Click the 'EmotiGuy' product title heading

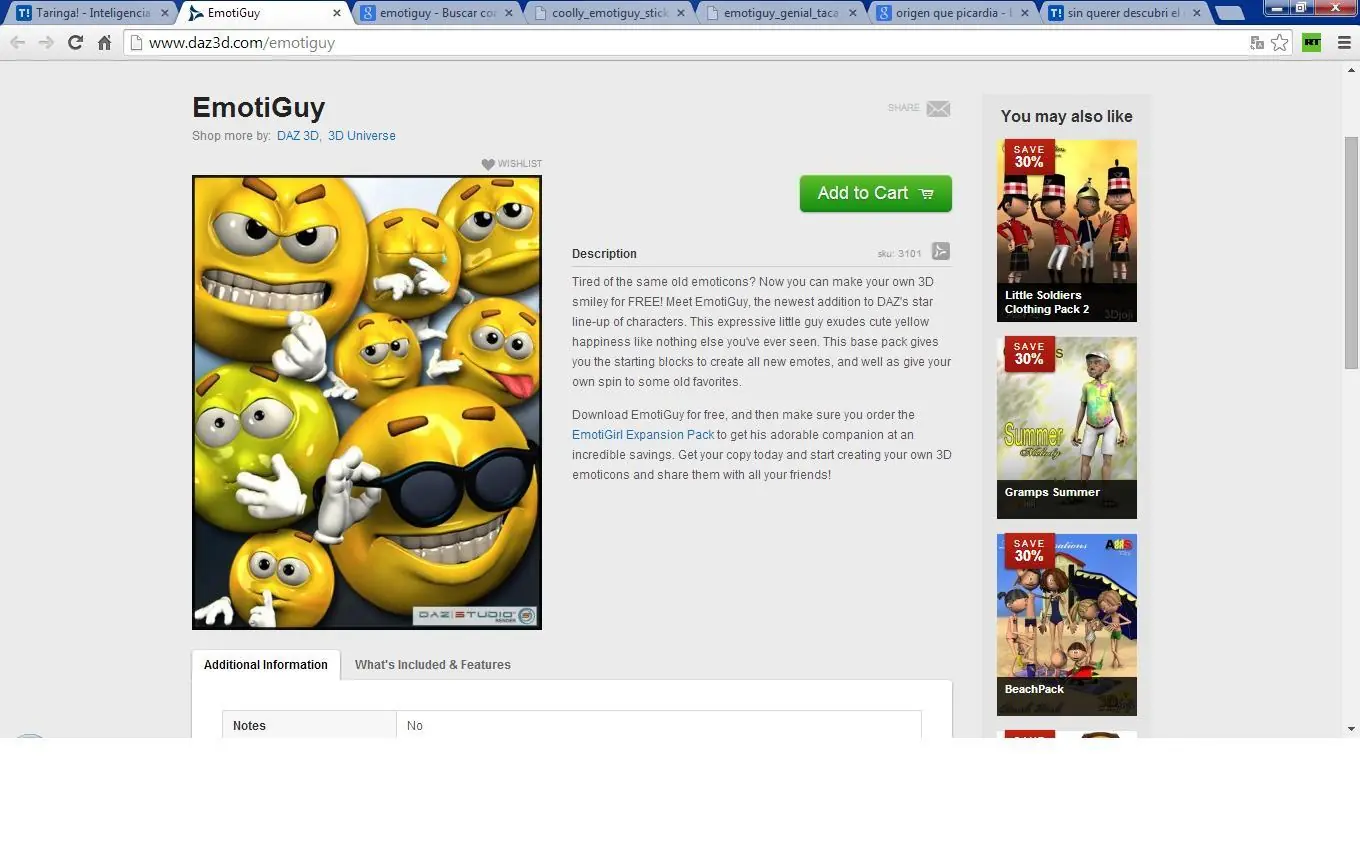coord(259,108)
